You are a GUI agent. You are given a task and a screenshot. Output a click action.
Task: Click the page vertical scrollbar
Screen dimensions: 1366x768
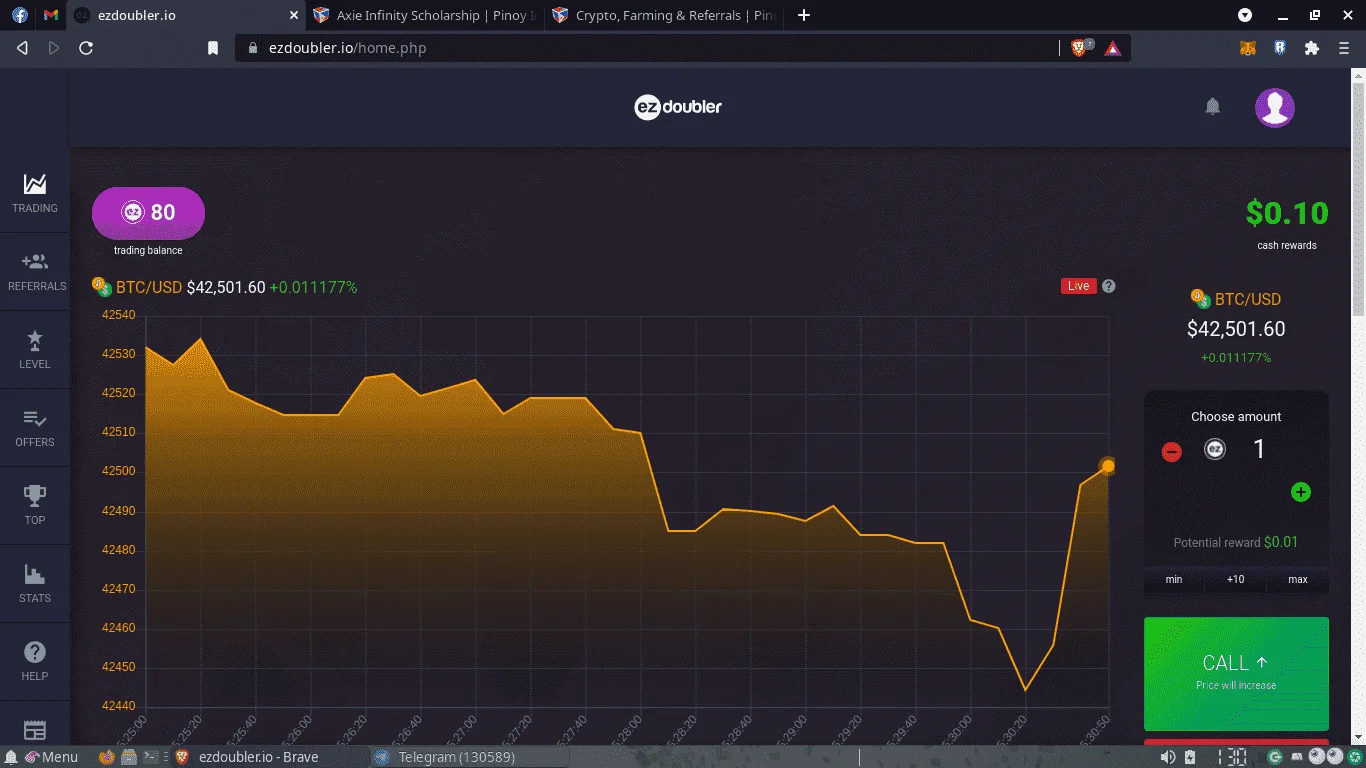pos(1359,200)
